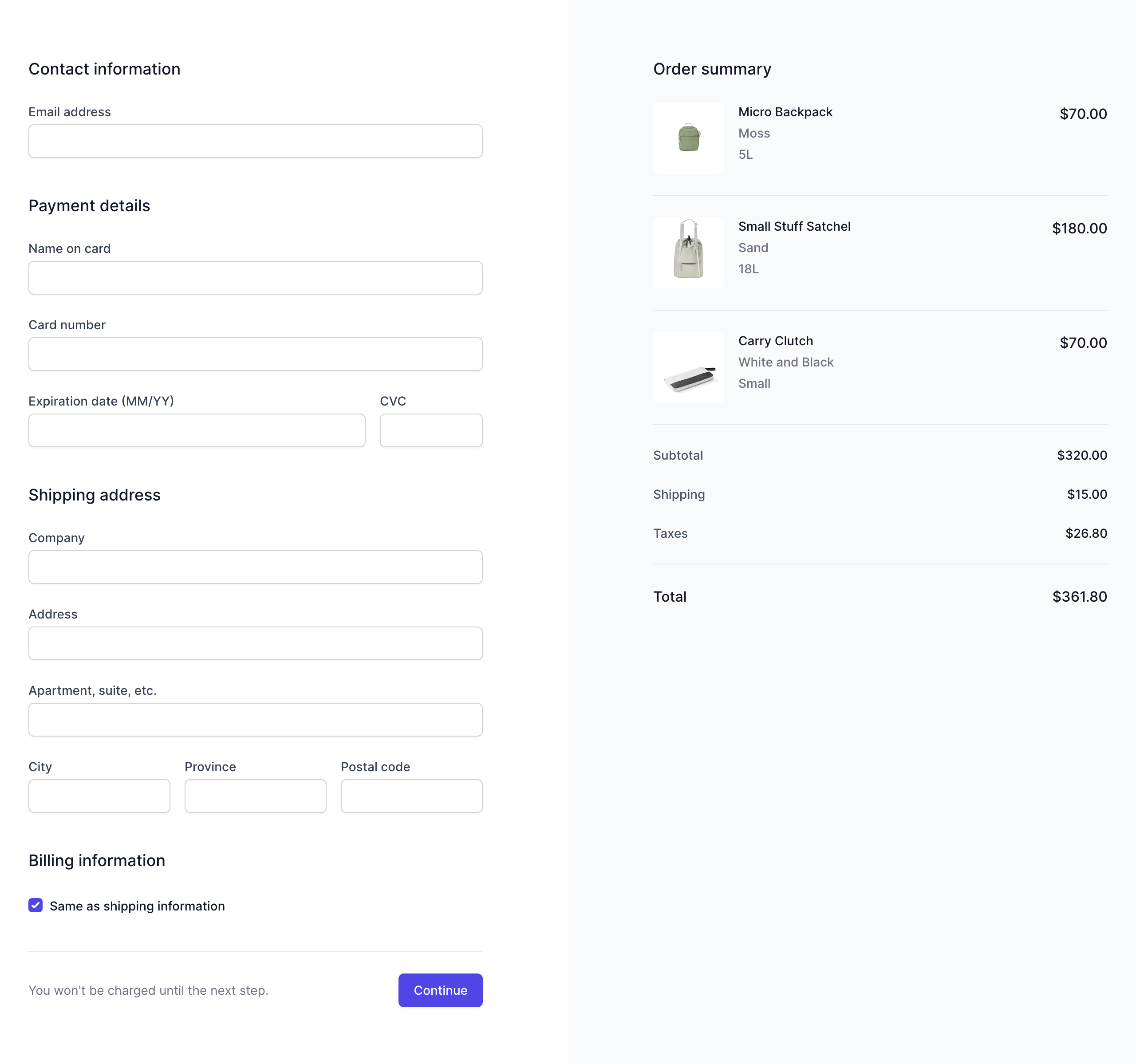1136x1064 pixels.
Task: Click the Expiration date (MM/YY) field
Action: click(x=197, y=430)
